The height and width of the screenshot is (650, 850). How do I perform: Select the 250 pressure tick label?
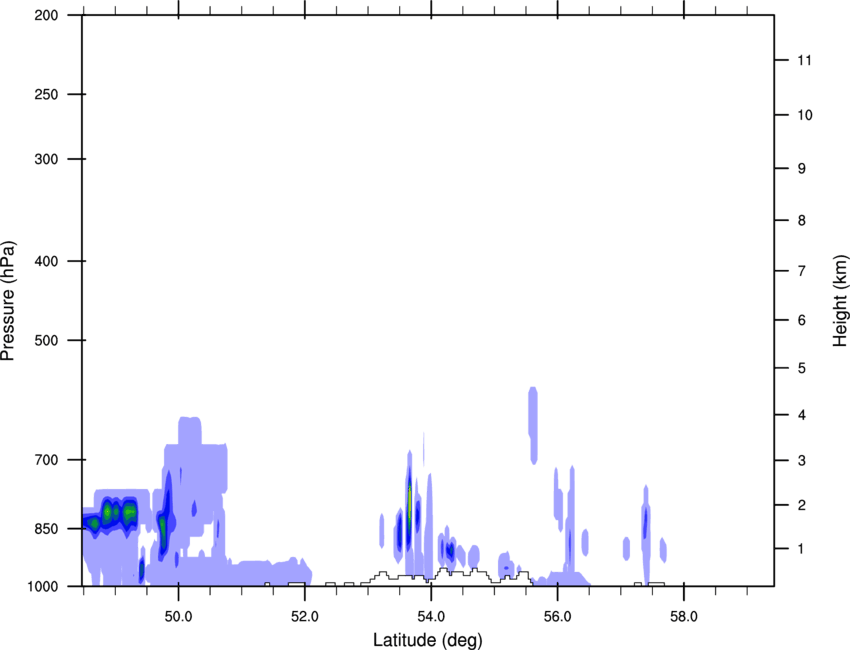[46, 94]
